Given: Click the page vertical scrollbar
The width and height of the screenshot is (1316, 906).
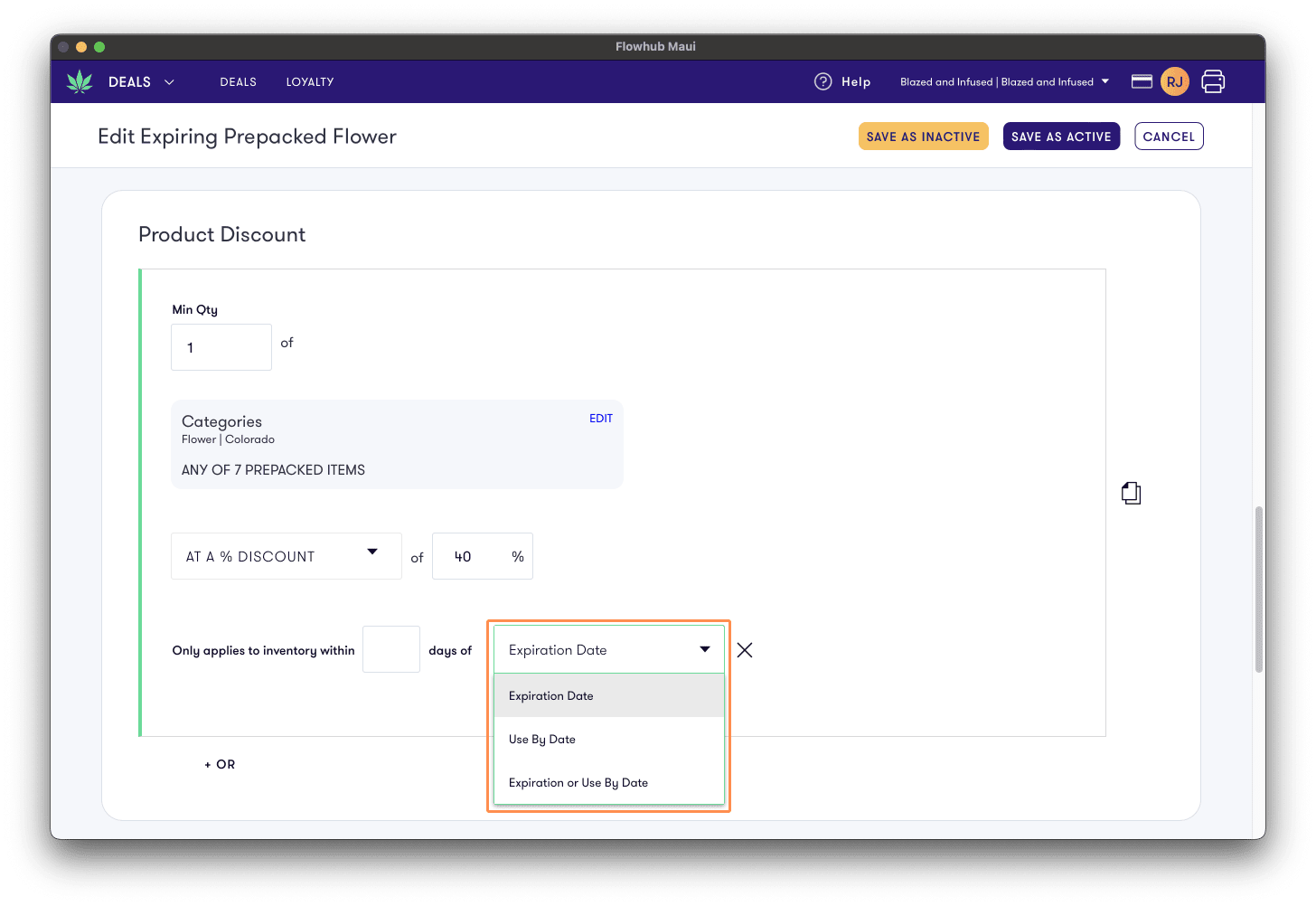Looking at the screenshot, I should (1258, 590).
